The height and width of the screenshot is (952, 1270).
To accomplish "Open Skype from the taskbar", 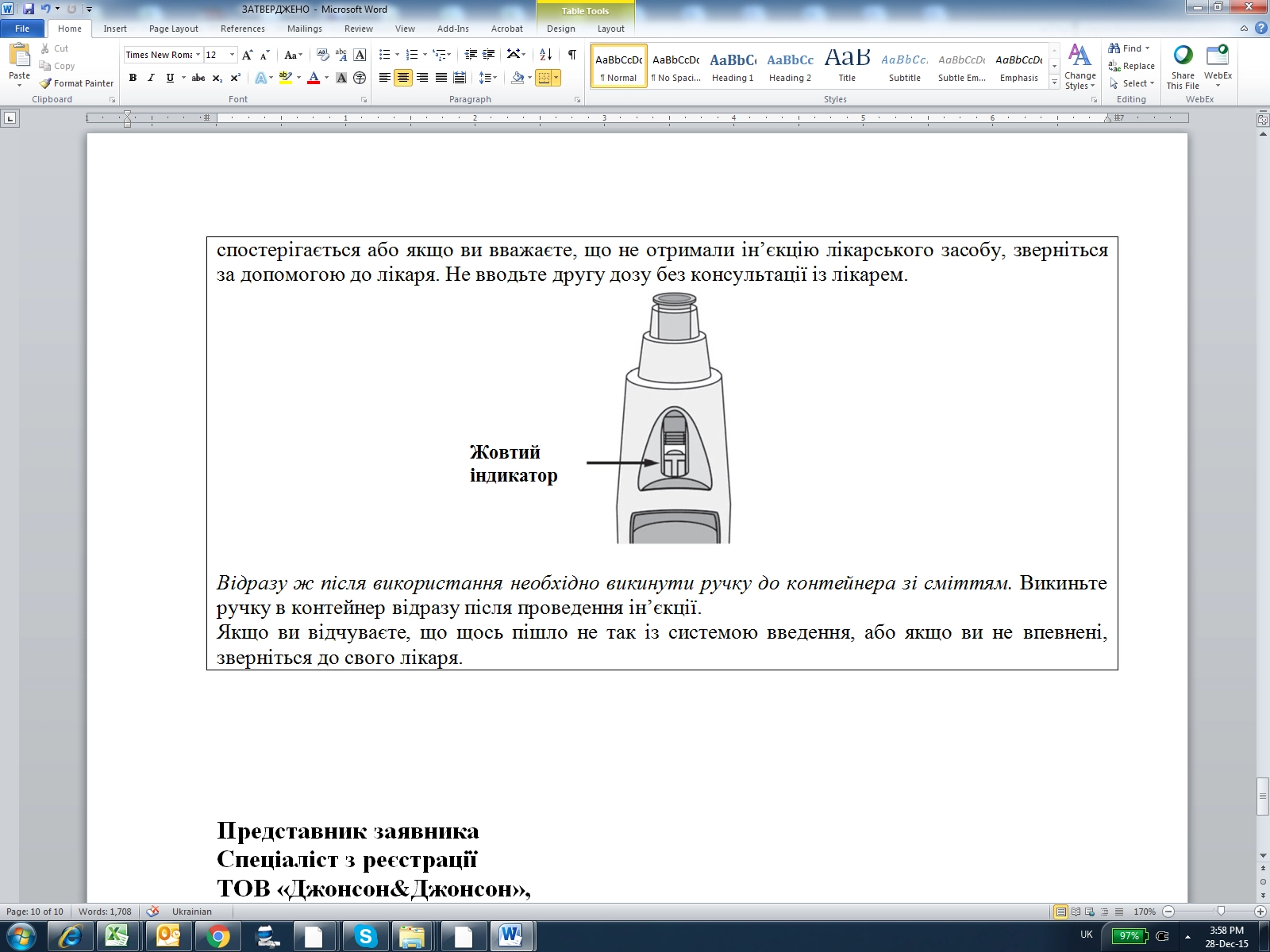I will coord(365,937).
